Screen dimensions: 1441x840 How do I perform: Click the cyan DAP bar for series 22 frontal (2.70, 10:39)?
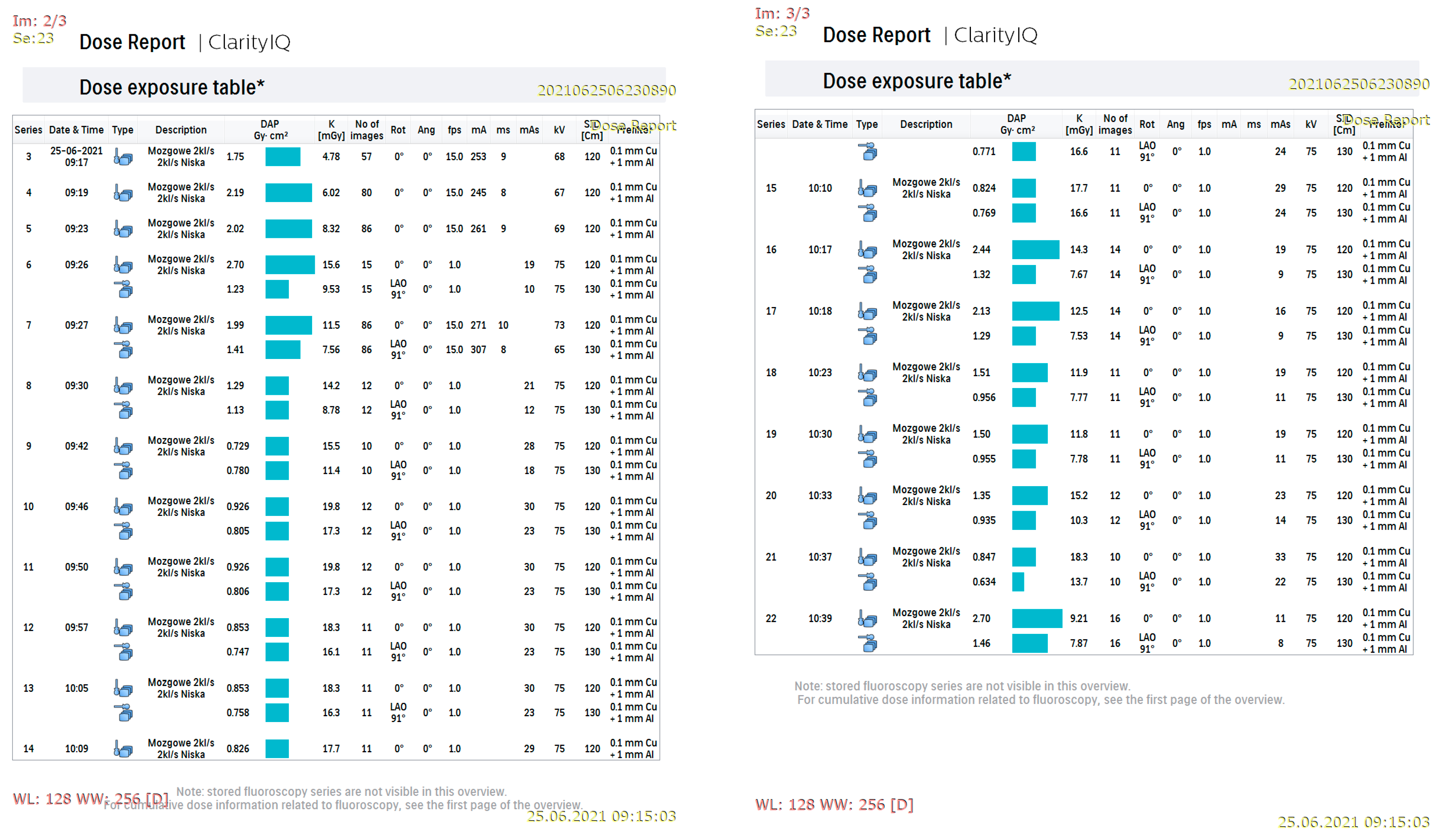pos(1037,619)
